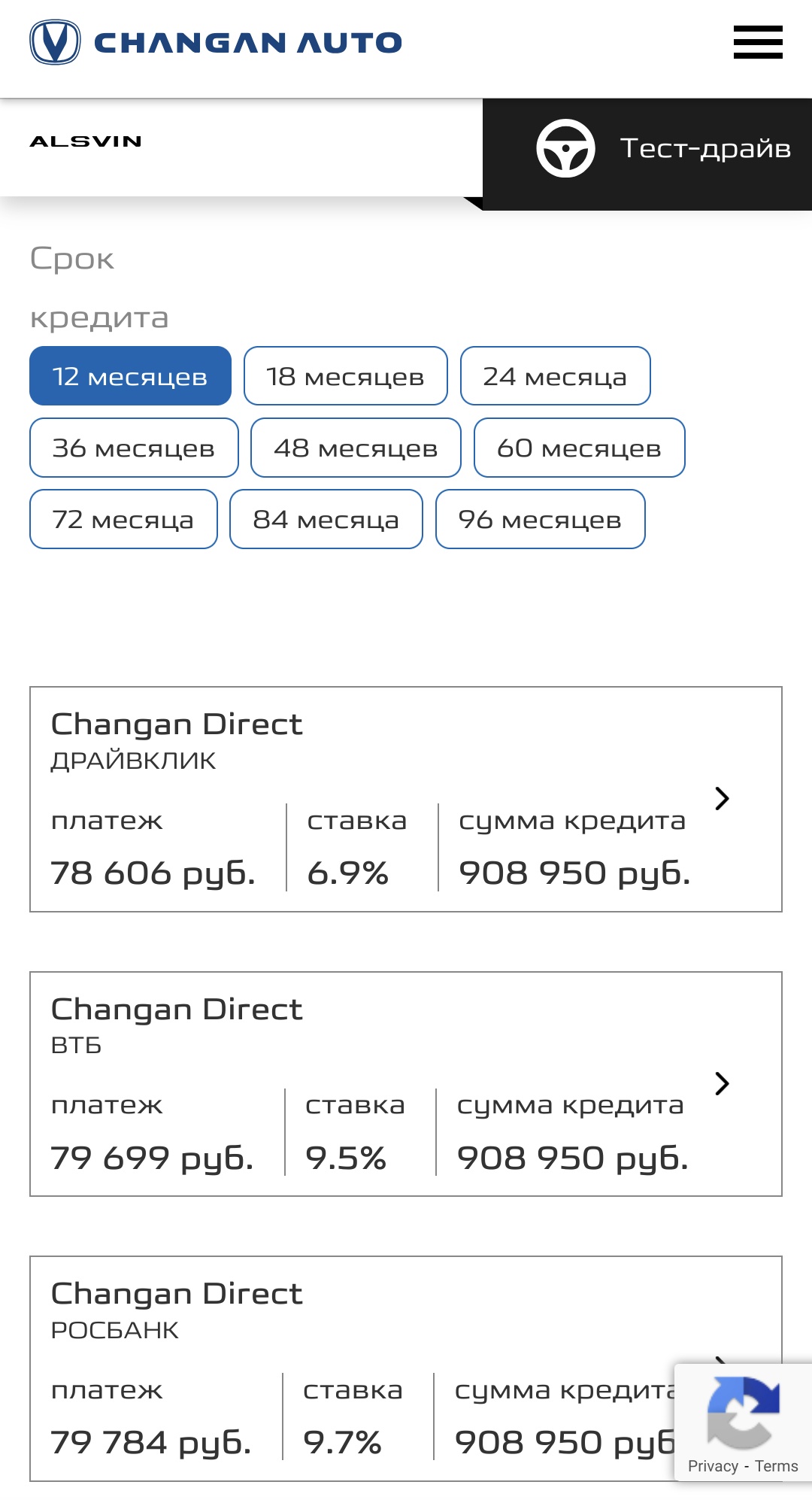The height and width of the screenshot is (1500, 812).
Task: Open the hamburger menu
Action: coord(758,42)
